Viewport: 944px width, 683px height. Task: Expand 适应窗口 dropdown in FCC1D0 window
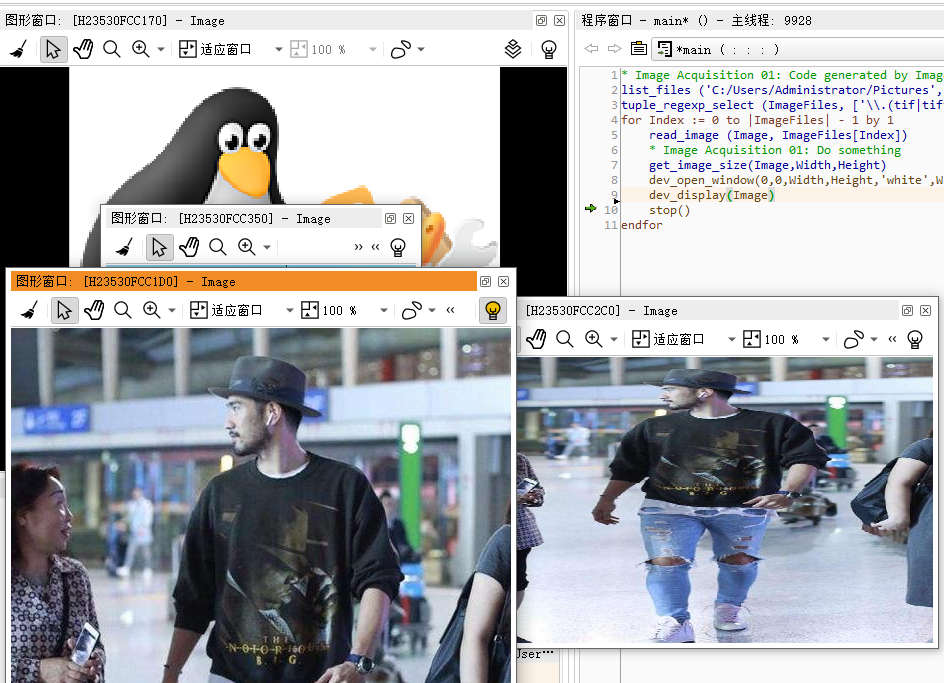click(x=290, y=310)
